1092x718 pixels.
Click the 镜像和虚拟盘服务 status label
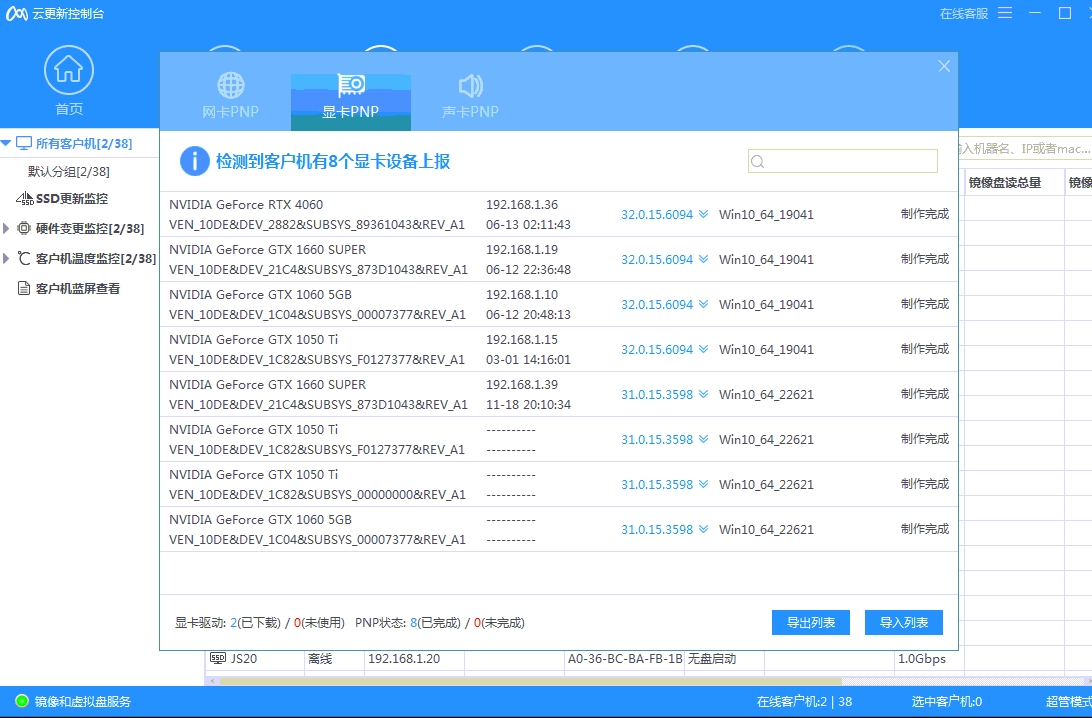click(83, 701)
